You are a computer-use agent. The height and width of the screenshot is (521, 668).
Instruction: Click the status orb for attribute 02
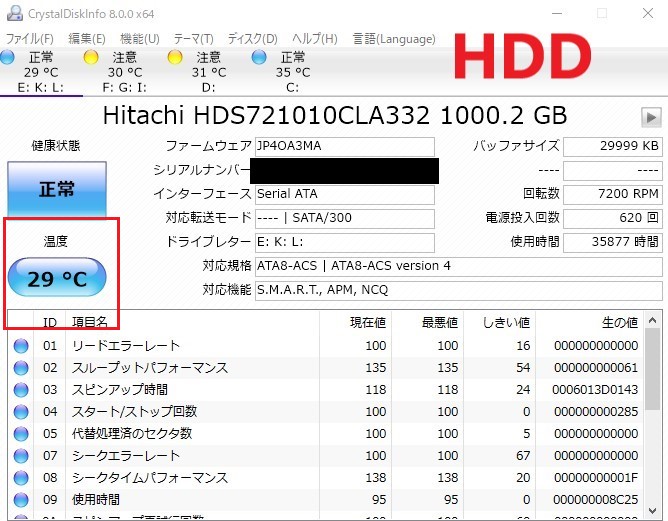[x=21, y=368]
